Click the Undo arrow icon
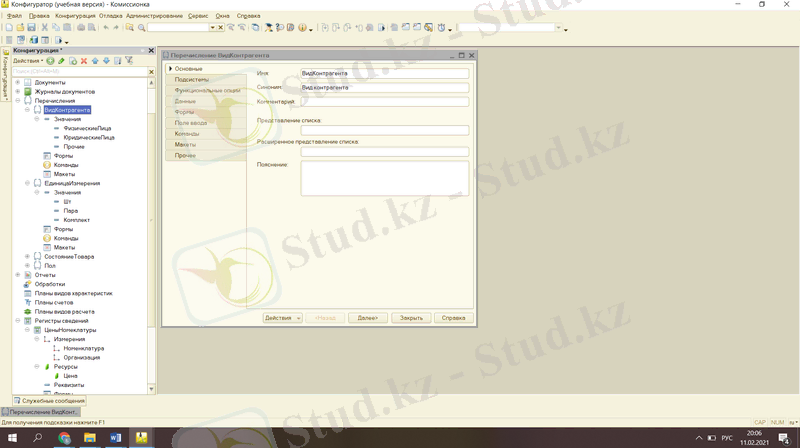The height and width of the screenshot is (448, 800). (x=106, y=27)
